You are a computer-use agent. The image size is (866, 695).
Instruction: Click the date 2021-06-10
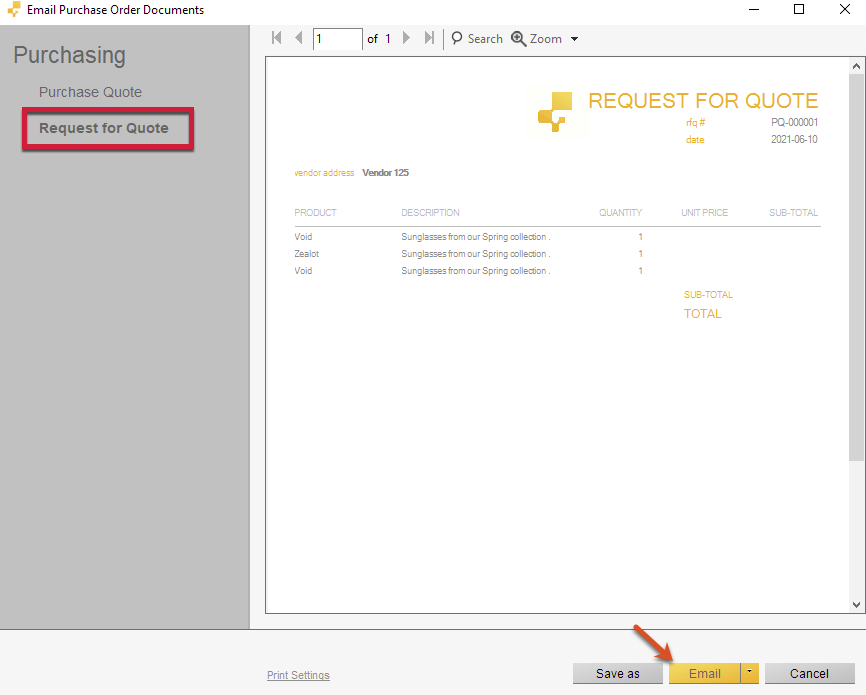(794, 139)
